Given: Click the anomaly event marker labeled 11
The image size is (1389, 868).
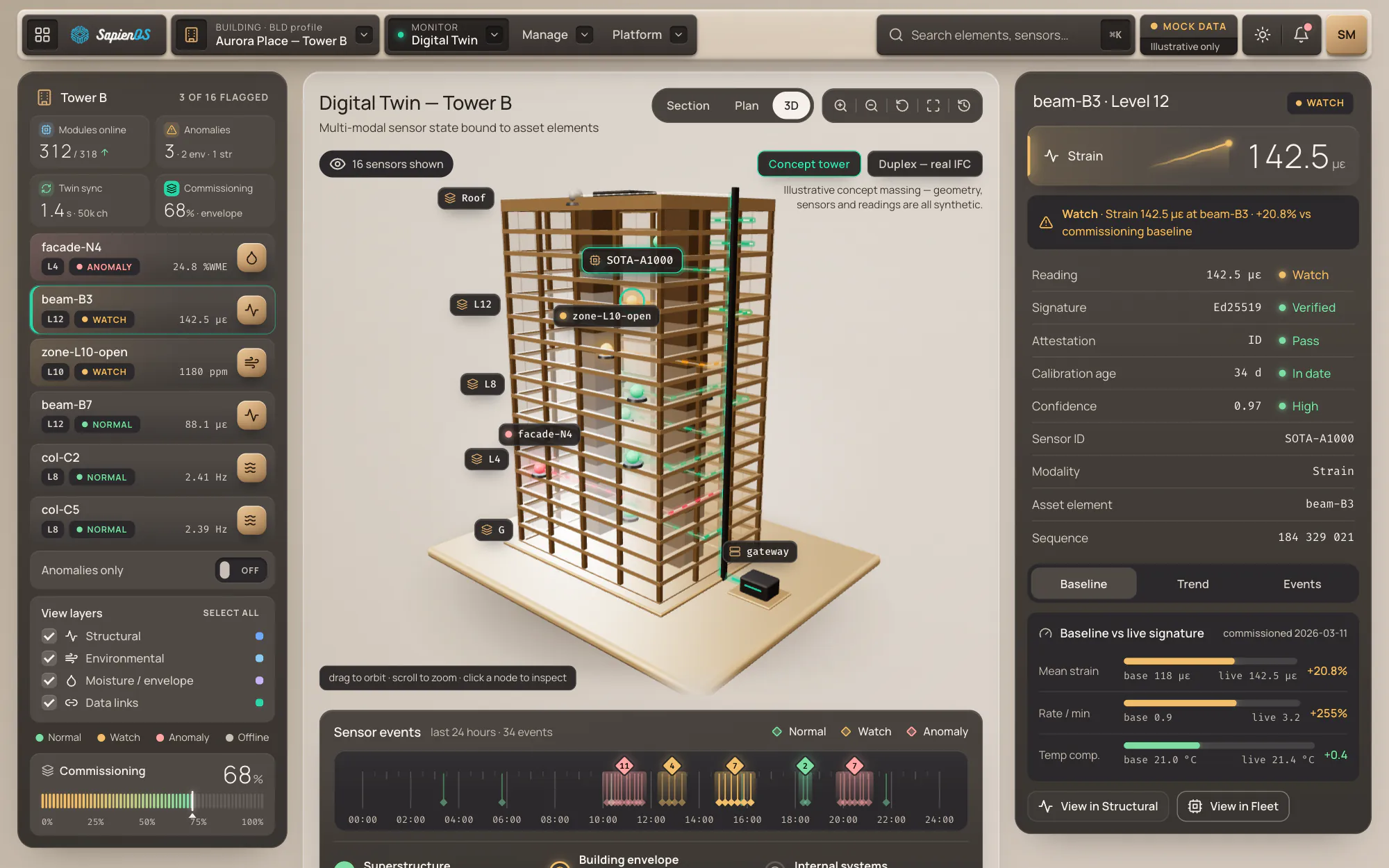Looking at the screenshot, I should tap(624, 766).
